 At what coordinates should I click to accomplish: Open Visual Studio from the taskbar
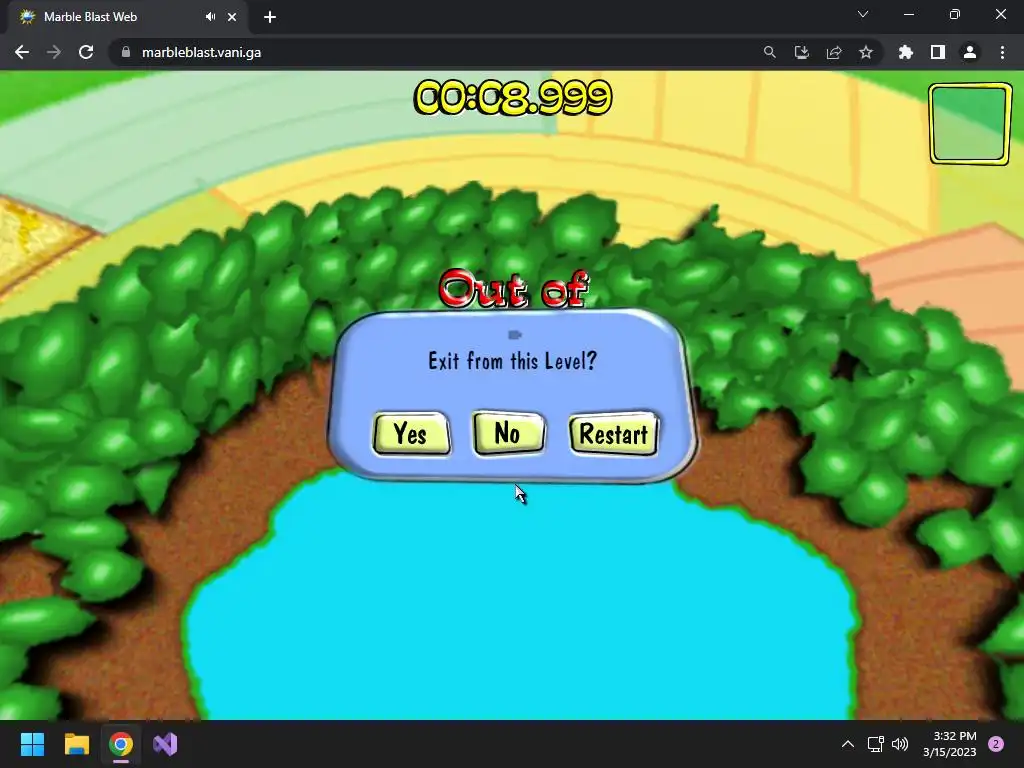(165, 744)
